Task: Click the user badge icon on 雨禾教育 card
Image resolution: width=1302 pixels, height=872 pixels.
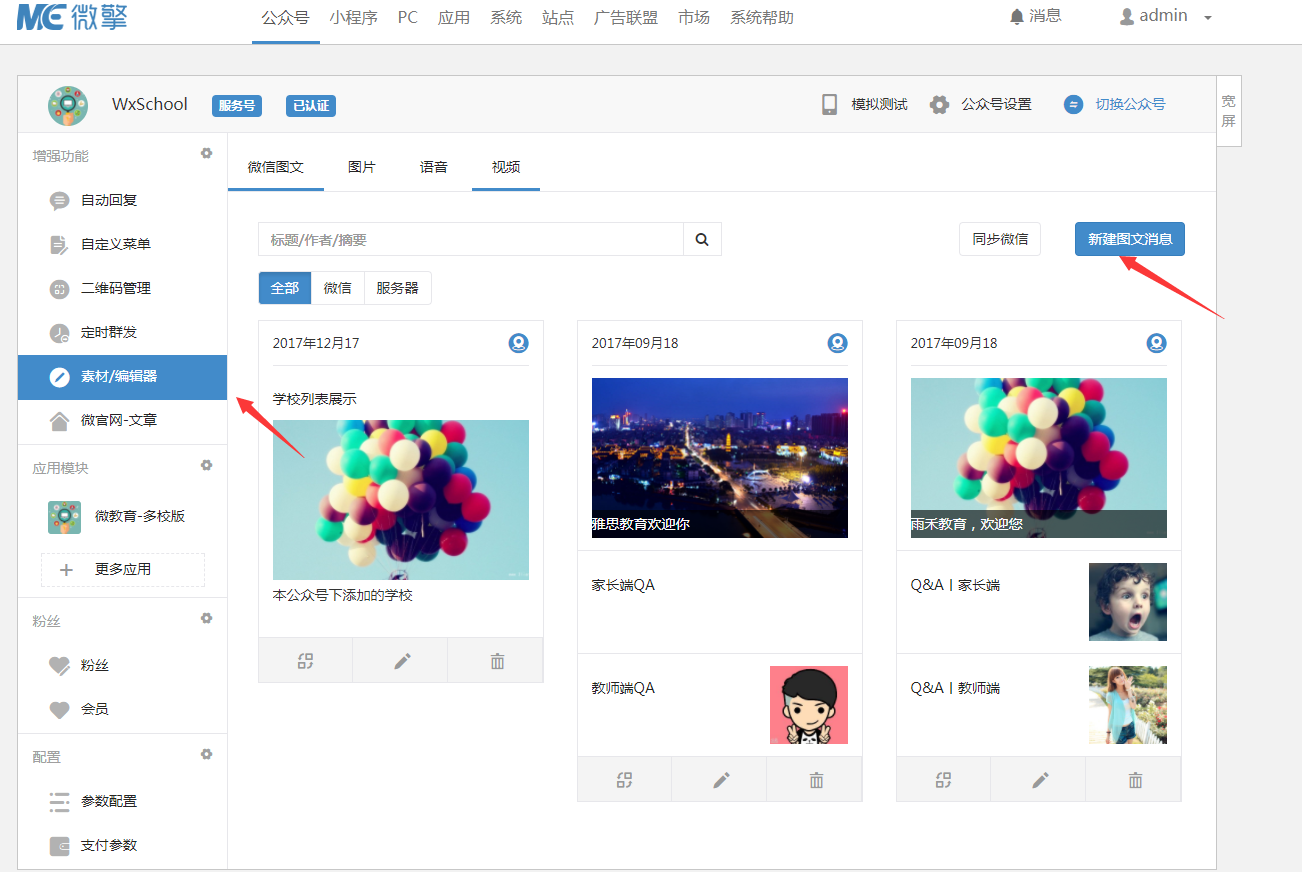Action: tap(1156, 343)
